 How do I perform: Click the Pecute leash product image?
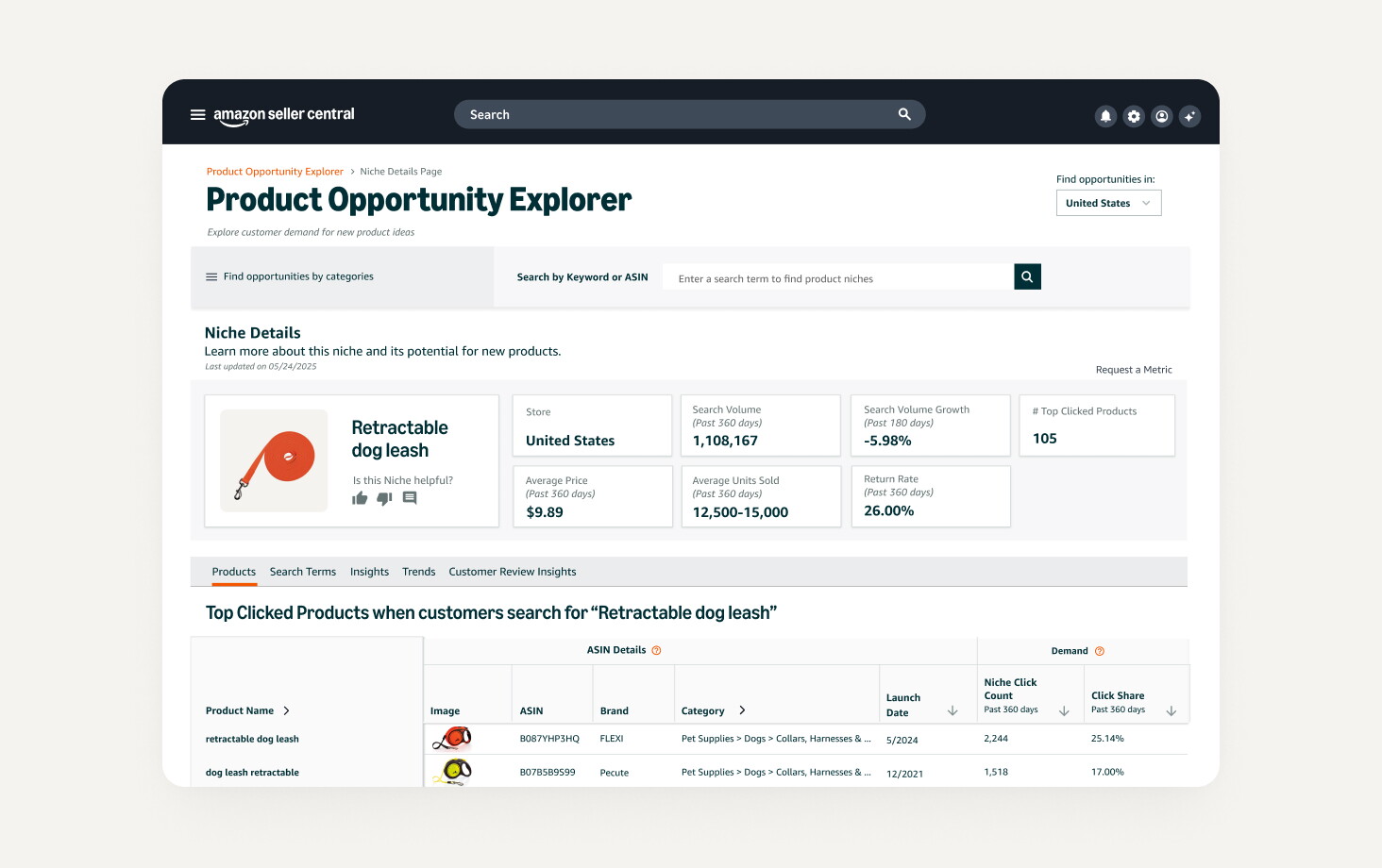[452, 772]
